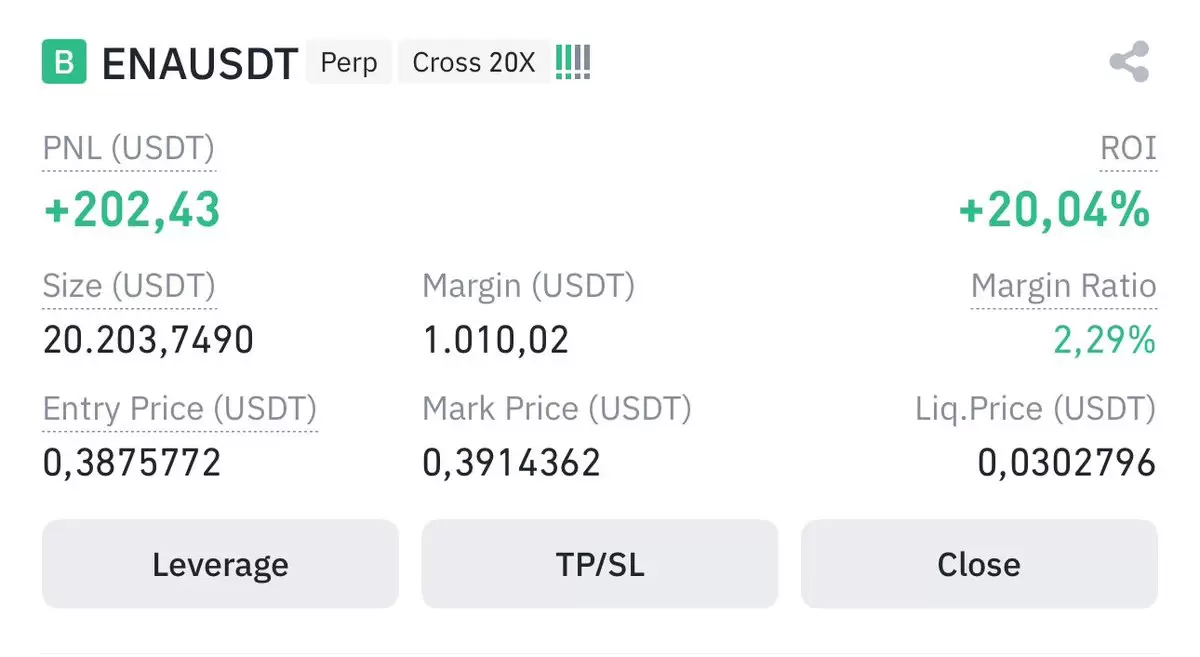
Task: Tap the PNL (USDT) label
Action: click(x=129, y=149)
